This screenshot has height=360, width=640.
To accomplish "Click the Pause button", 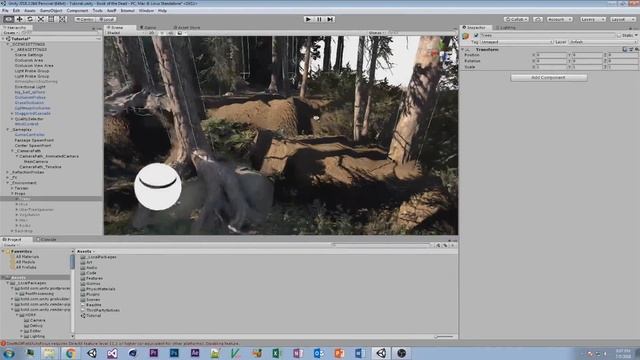I will (319, 19).
